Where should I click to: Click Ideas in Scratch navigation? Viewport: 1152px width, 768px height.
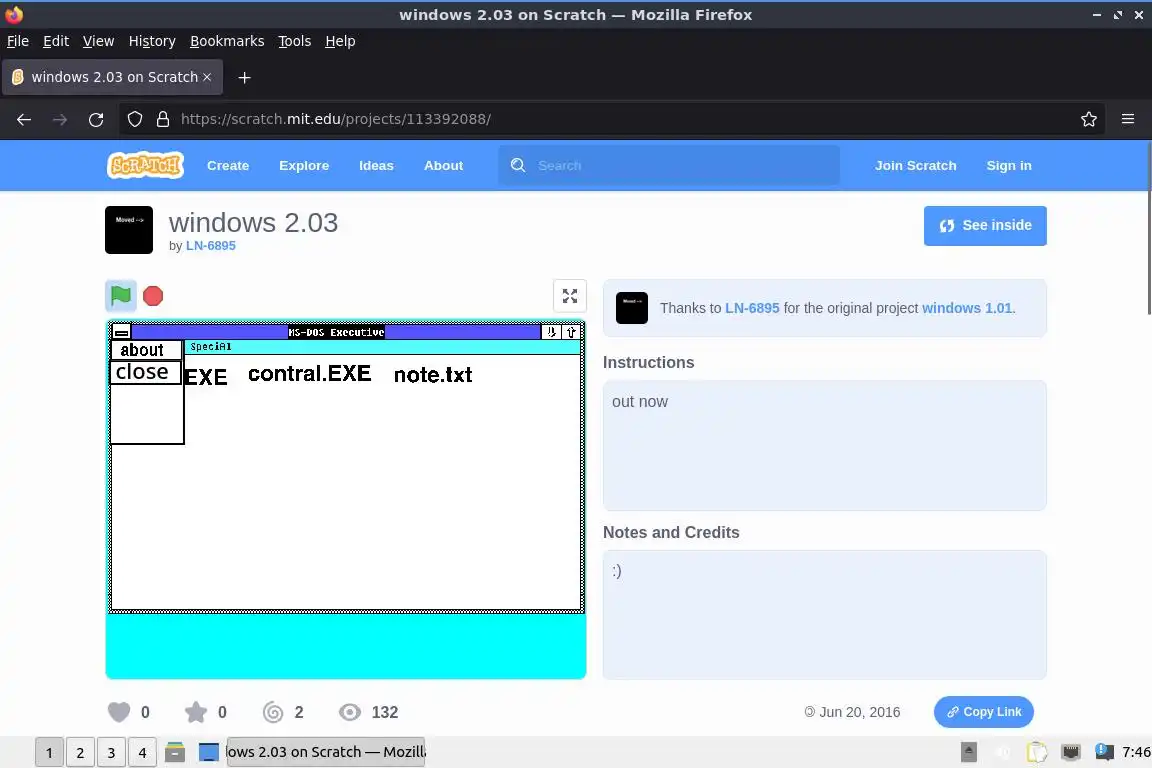[376, 165]
